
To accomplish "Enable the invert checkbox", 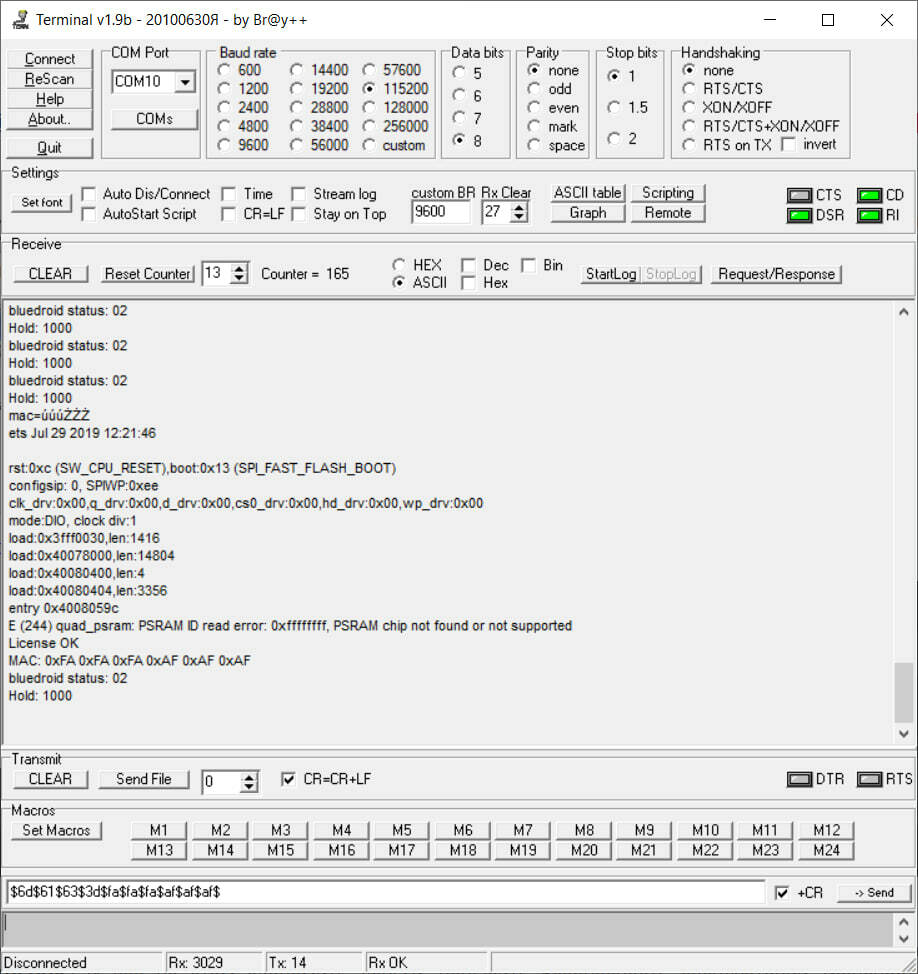I will click(x=788, y=144).
